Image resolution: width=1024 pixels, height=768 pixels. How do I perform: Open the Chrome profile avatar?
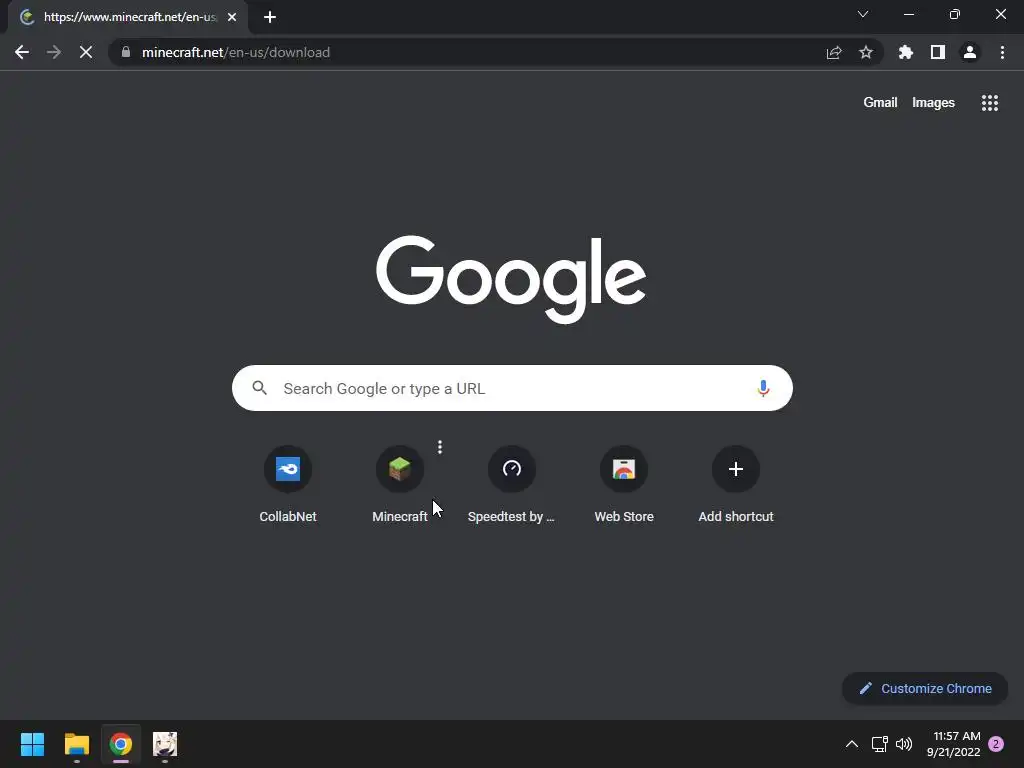970,52
